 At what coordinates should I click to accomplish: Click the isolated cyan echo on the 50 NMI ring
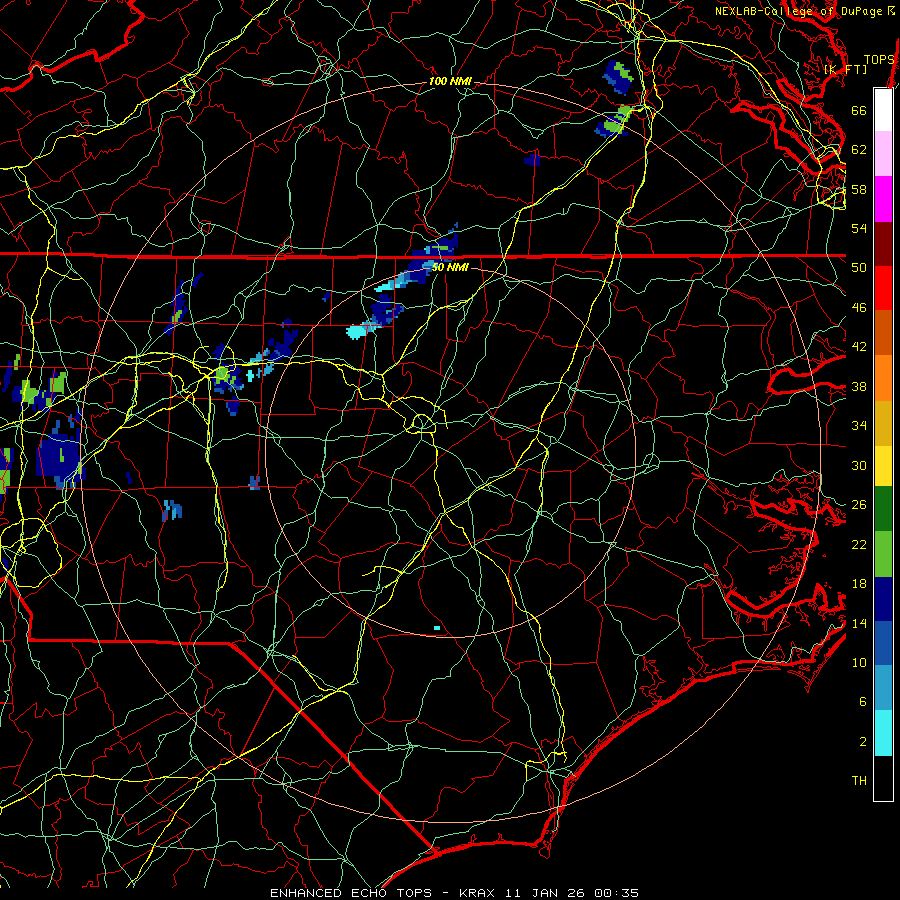[x=437, y=628]
